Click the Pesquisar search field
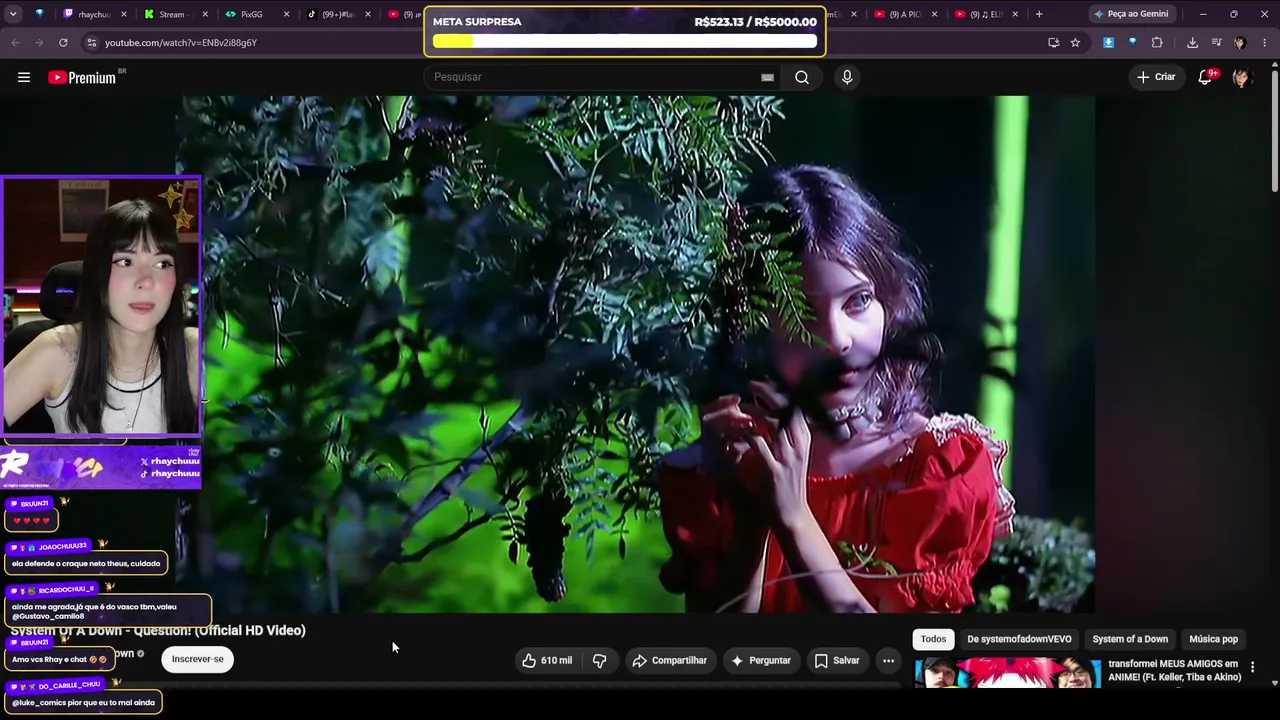 (597, 77)
